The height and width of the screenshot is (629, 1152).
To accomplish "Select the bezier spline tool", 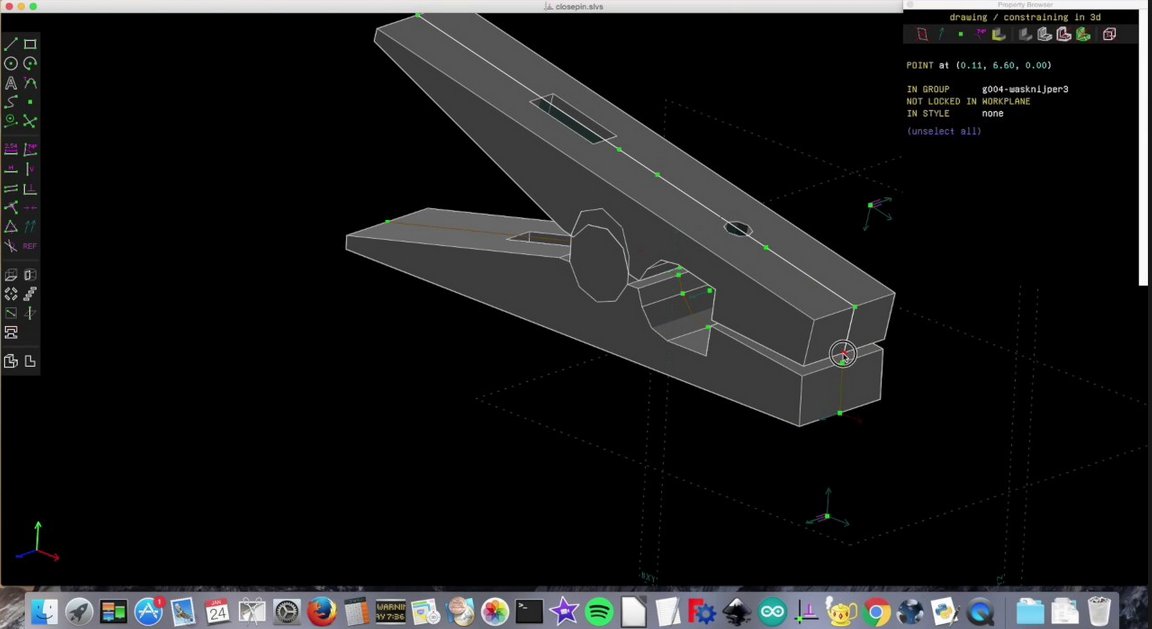I will 11,101.
